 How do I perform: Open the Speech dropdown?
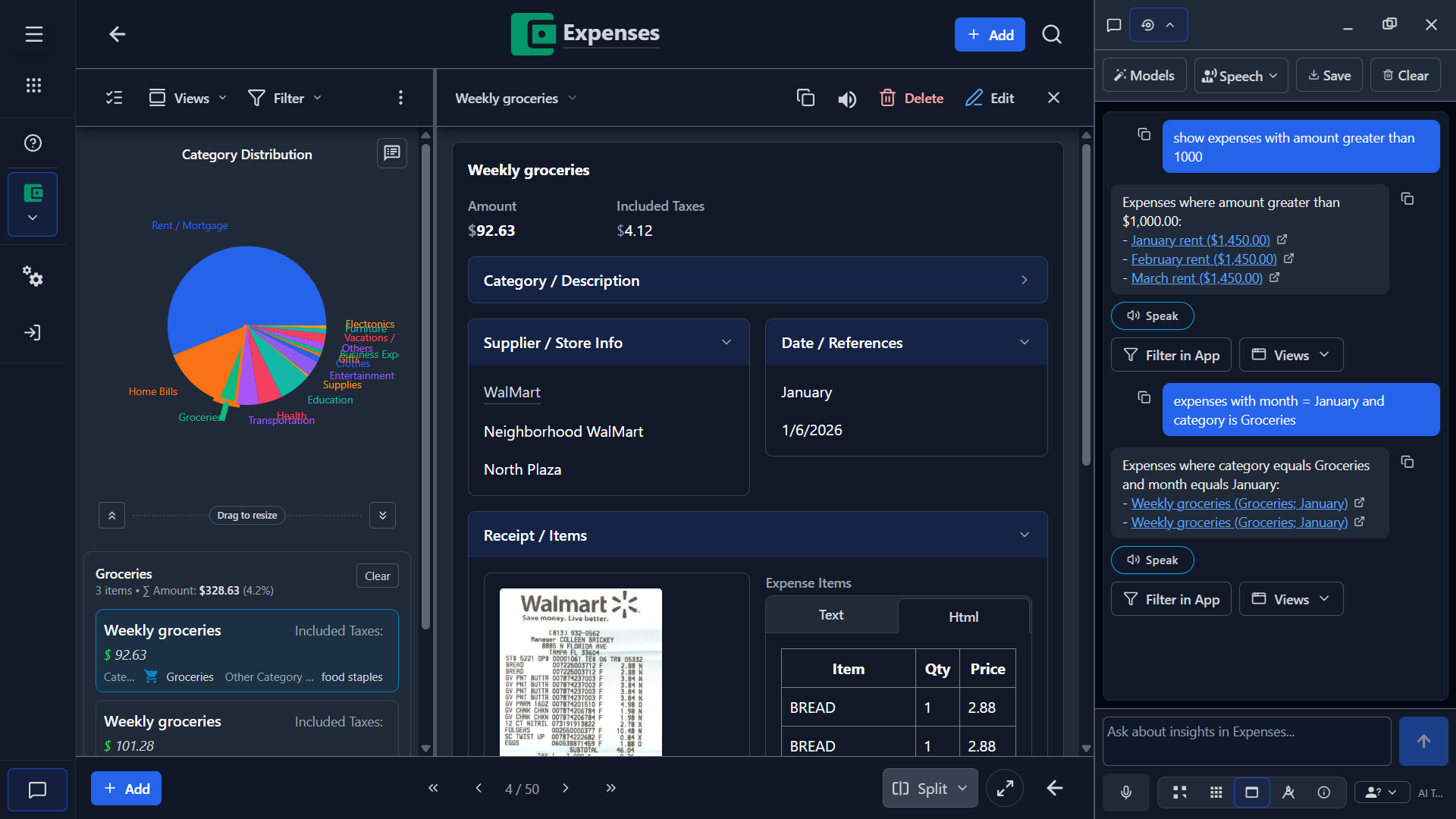(1241, 76)
